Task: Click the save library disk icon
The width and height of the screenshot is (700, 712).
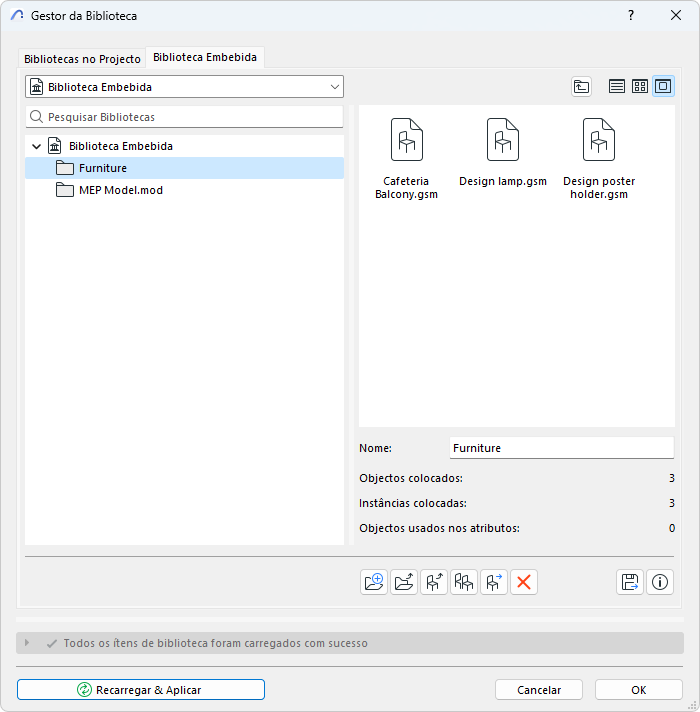Action: pos(630,582)
